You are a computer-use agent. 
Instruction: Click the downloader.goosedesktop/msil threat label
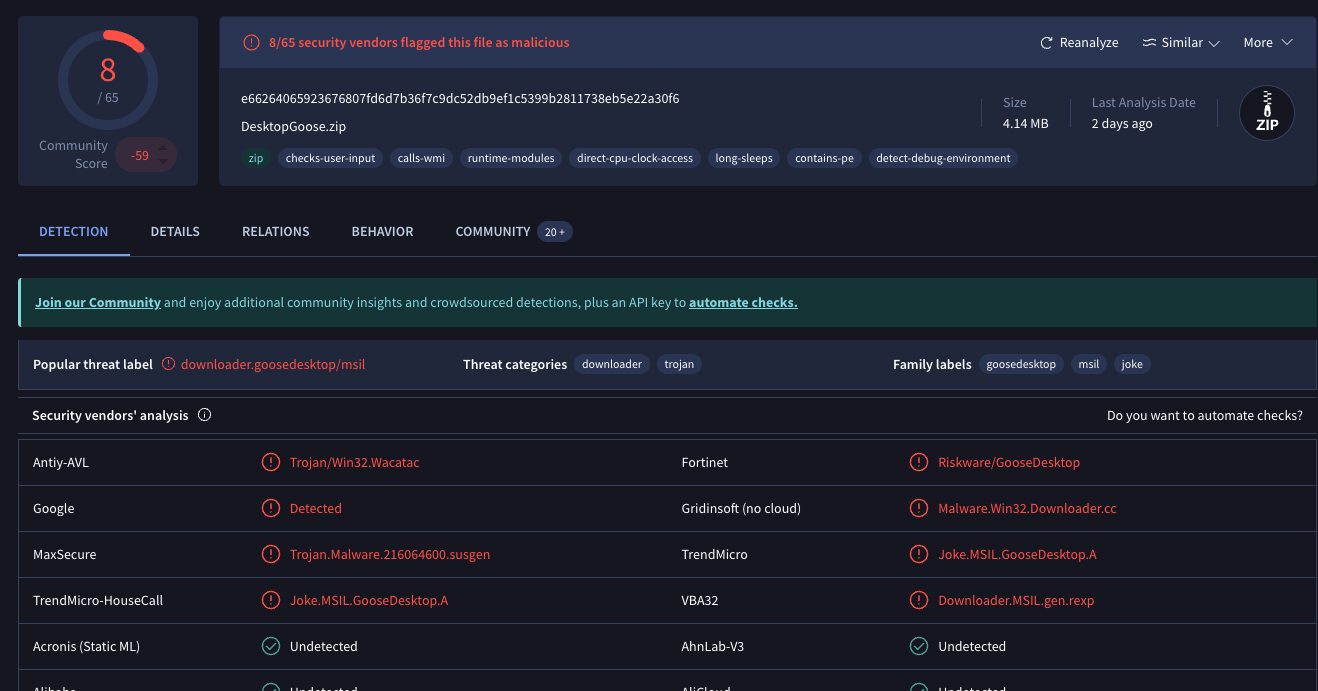coord(273,364)
